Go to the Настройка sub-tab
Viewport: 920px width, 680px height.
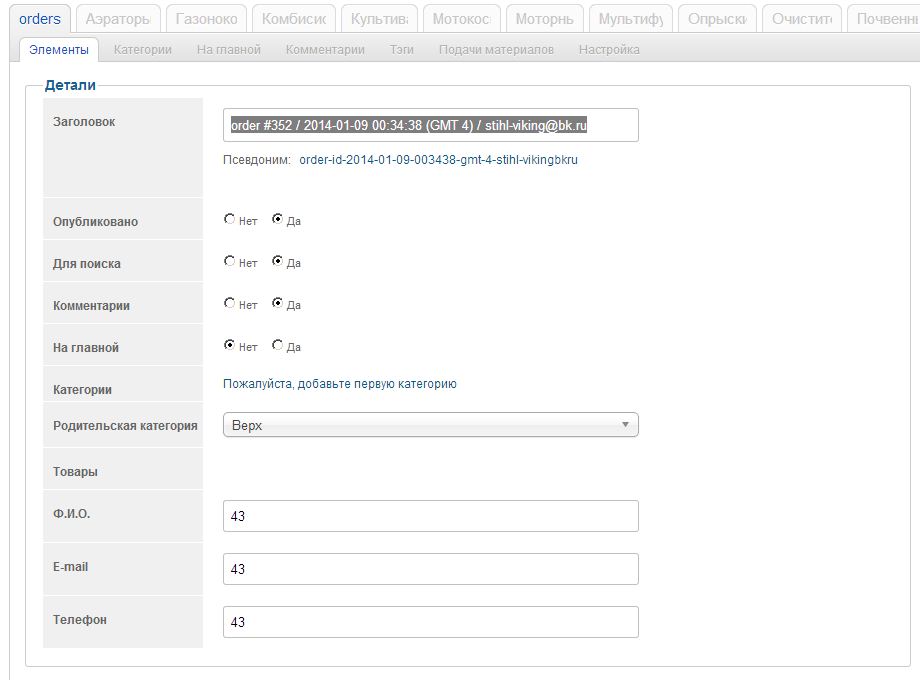point(609,49)
